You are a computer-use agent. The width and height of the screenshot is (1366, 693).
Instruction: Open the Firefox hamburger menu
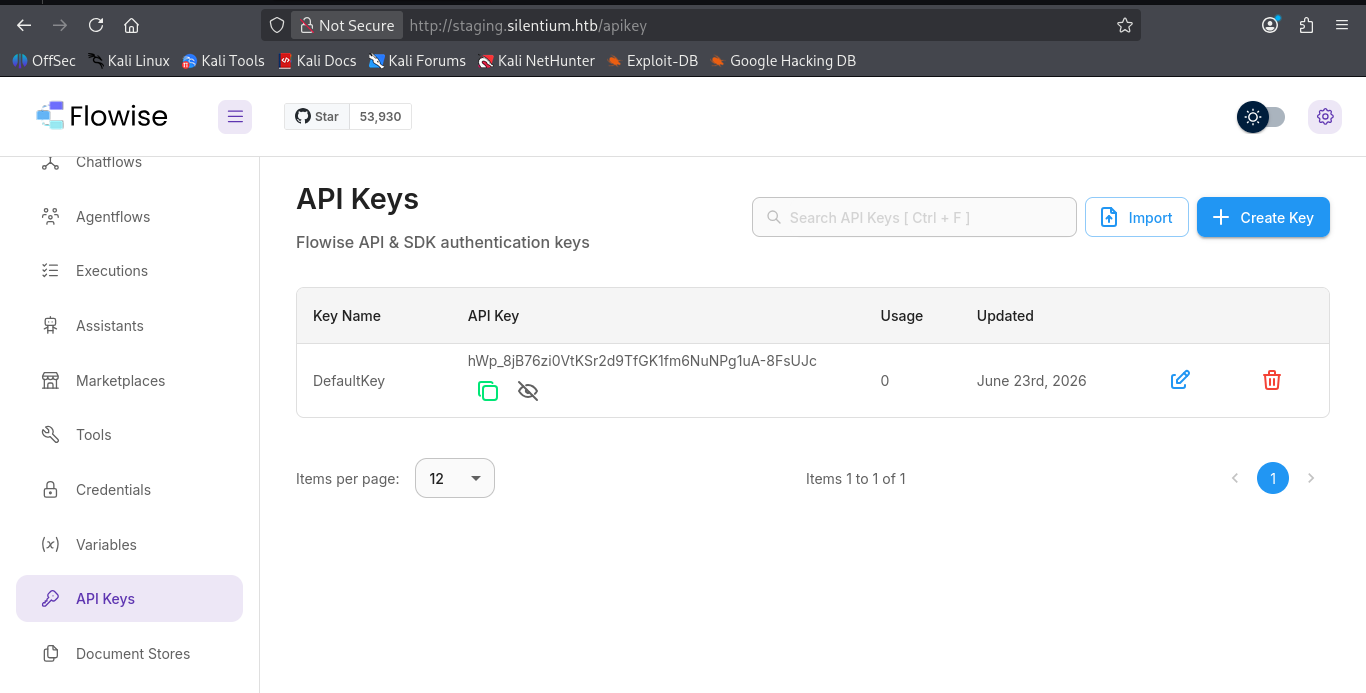[x=1342, y=25]
